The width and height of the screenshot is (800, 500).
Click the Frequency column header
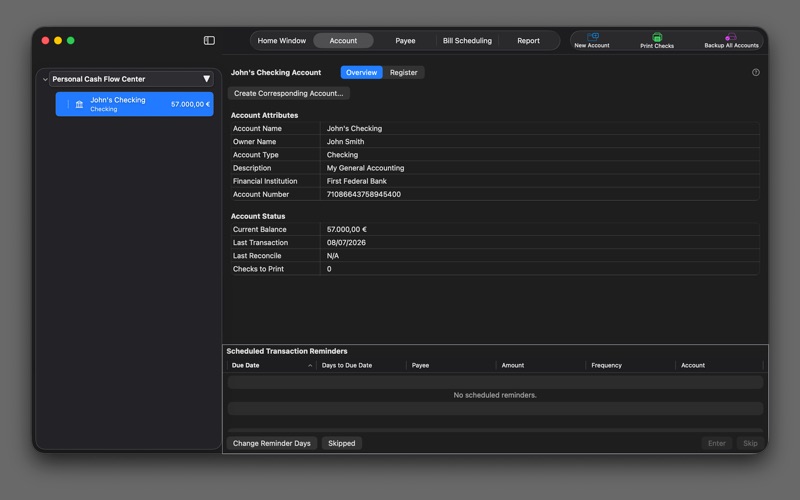631,365
